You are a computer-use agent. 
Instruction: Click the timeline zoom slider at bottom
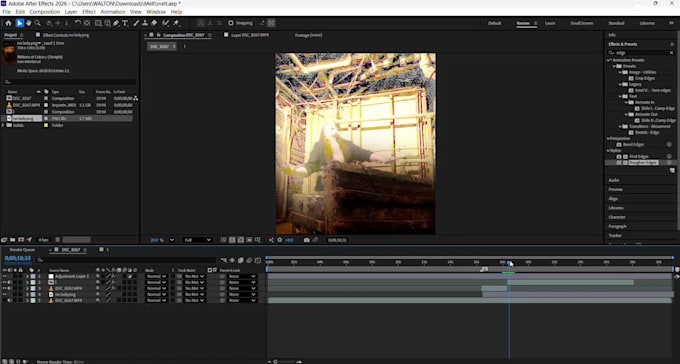[275, 361]
